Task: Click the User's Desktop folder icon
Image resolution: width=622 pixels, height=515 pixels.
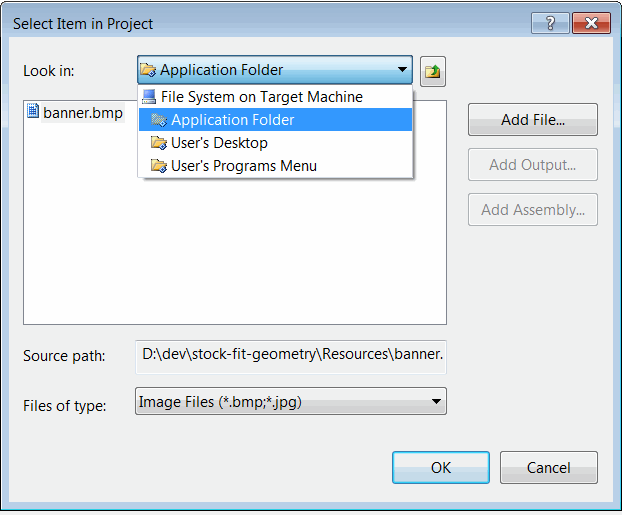Action: [159, 143]
